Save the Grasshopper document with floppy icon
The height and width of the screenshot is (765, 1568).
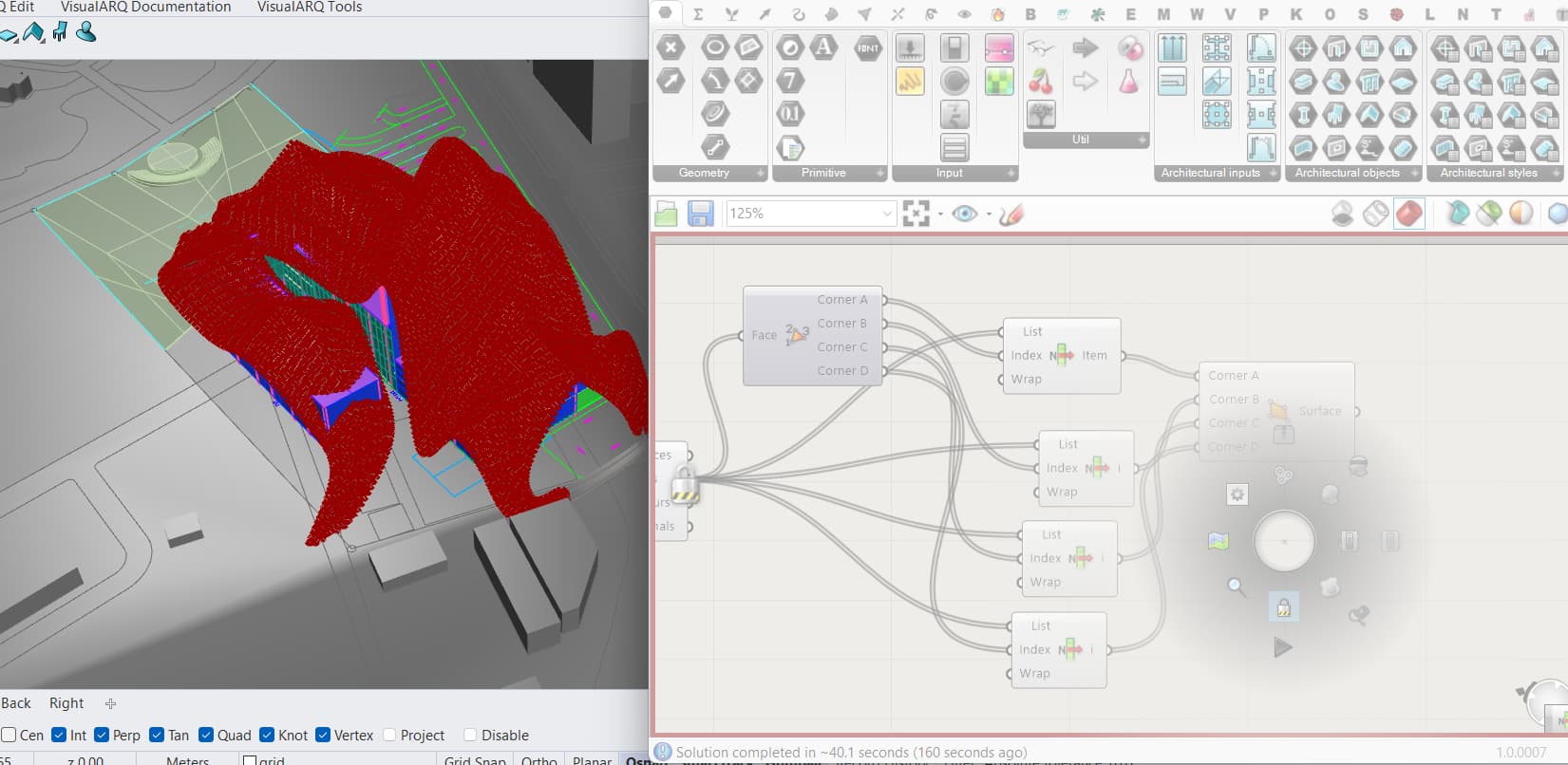[701, 214]
